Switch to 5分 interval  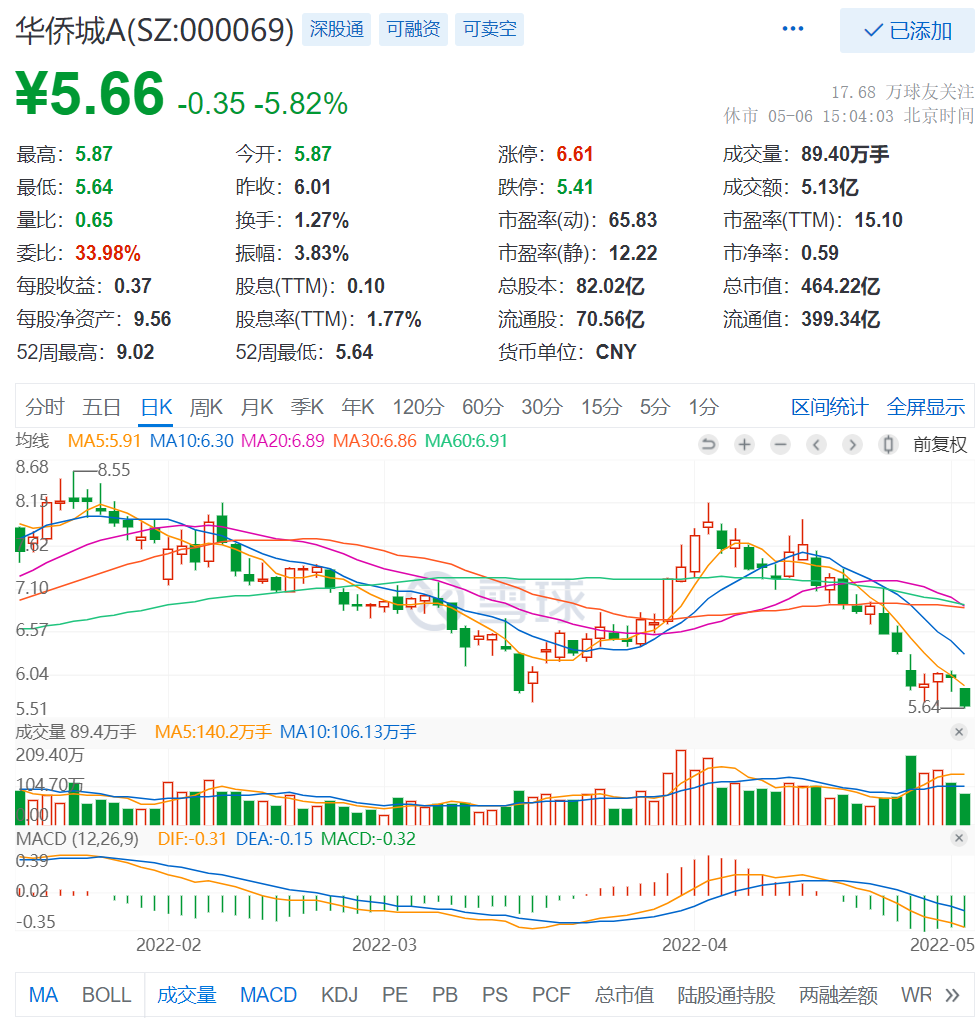pos(654,407)
